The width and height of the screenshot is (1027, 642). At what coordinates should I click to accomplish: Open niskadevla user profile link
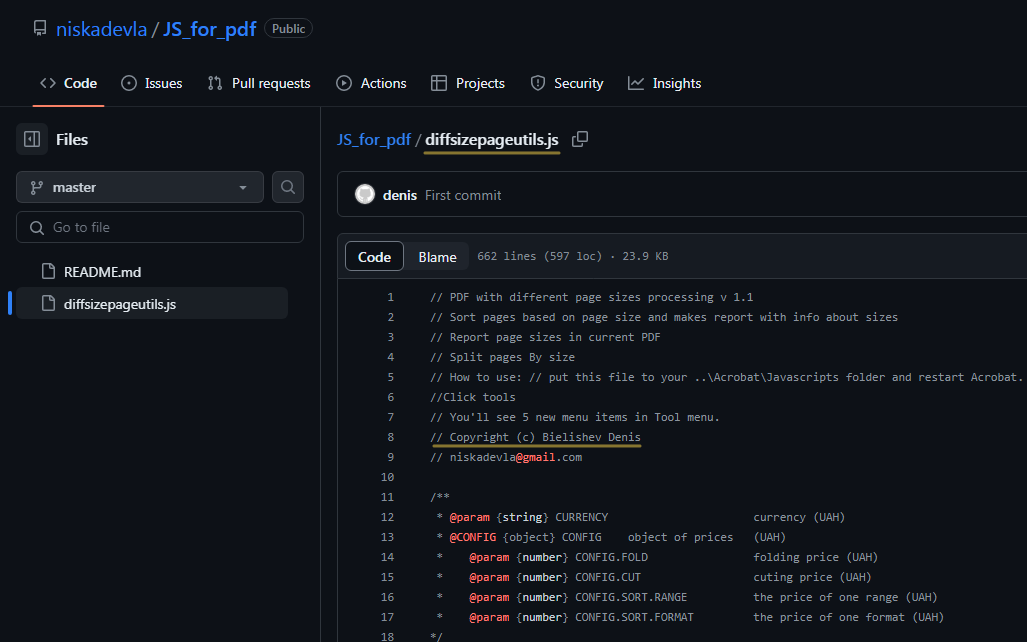point(101,29)
